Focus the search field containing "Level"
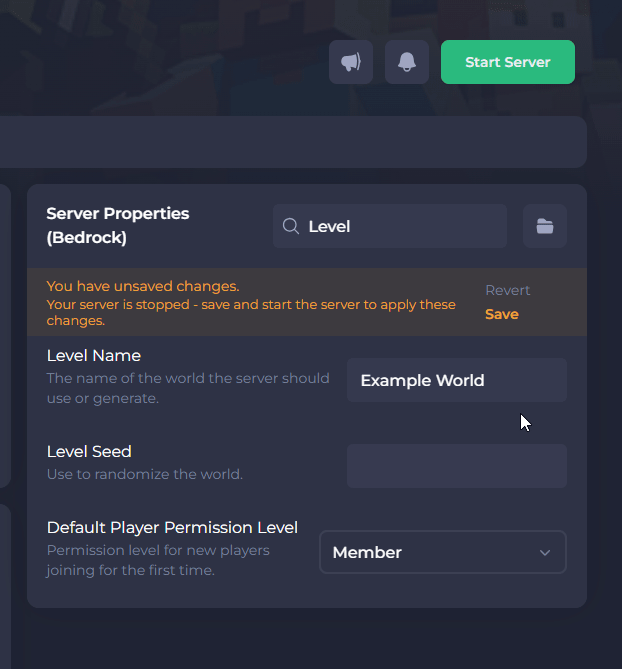This screenshot has width=622, height=669. pos(400,226)
